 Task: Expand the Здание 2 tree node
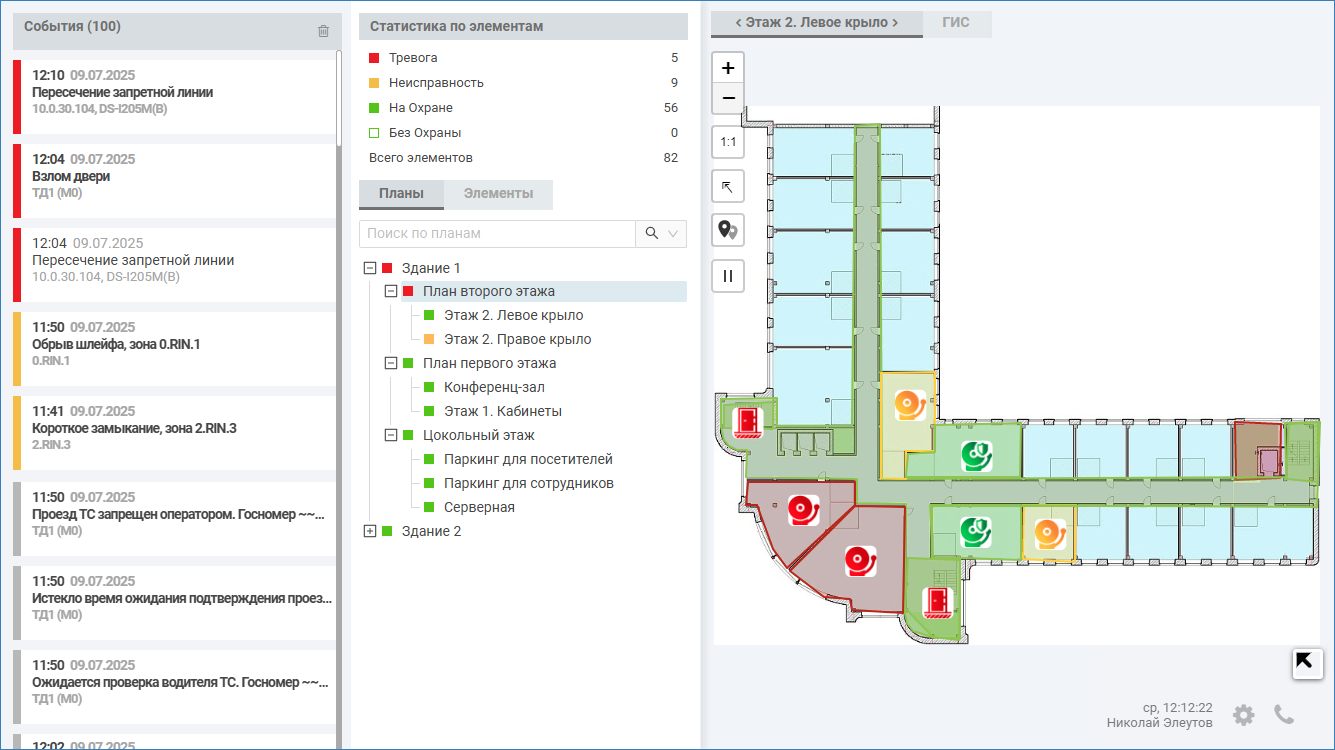click(x=370, y=531)
